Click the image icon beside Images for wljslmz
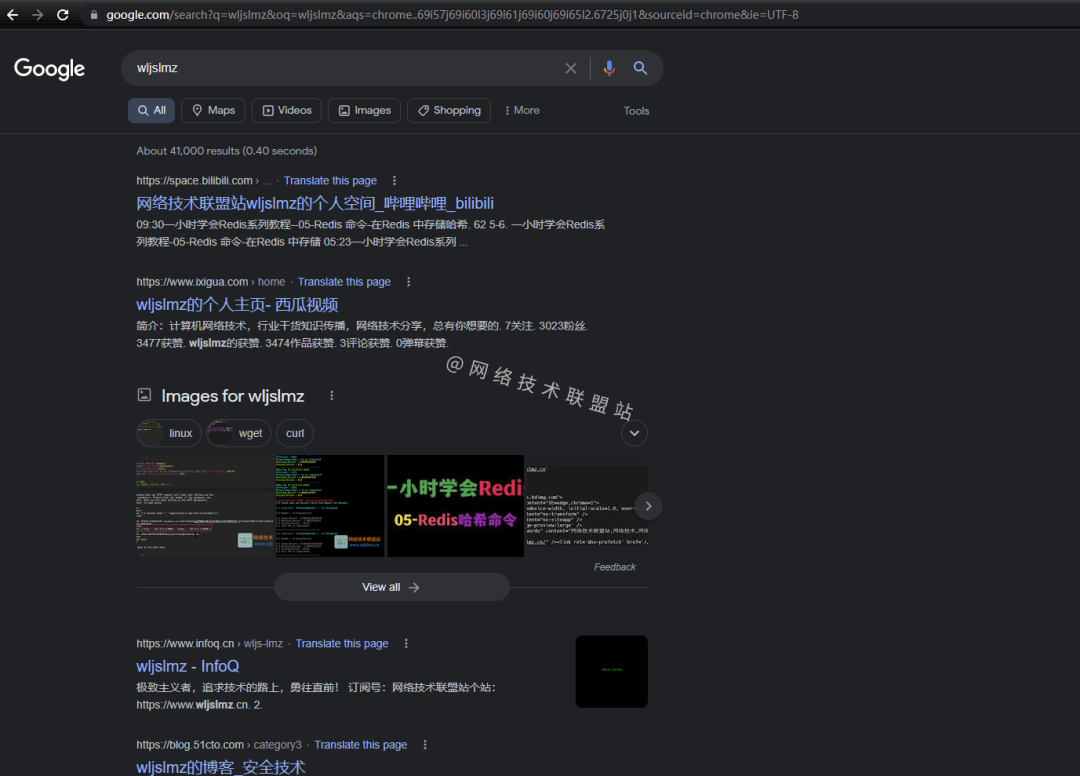Viewport: 1080px width, 776px height. pos(144,395)
